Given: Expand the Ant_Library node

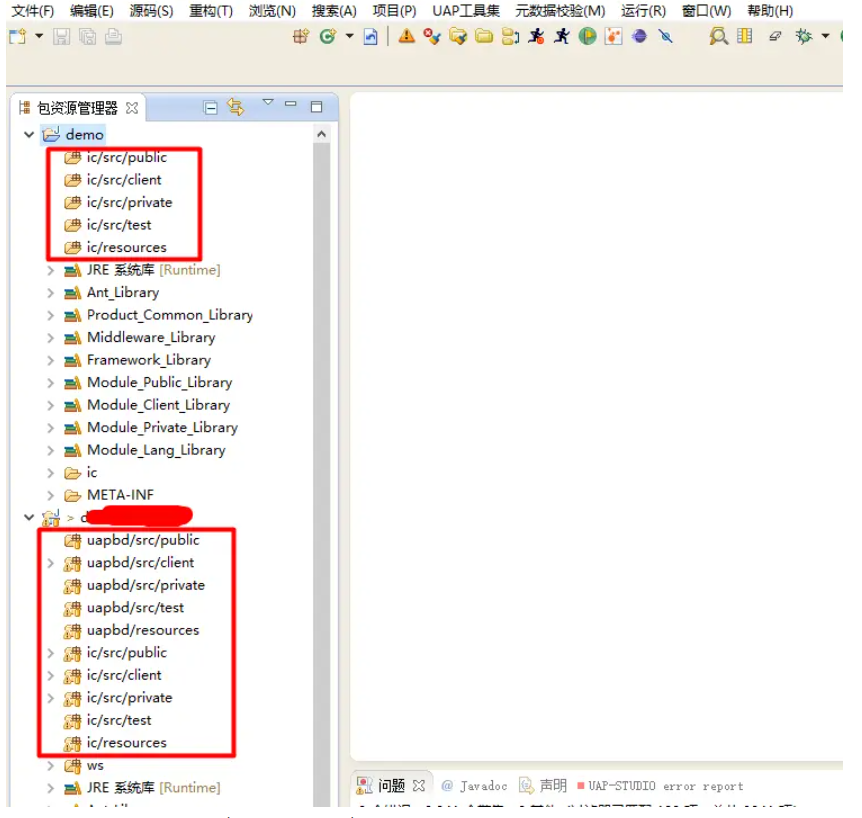Looking at the screenshot, I should 51,293.
